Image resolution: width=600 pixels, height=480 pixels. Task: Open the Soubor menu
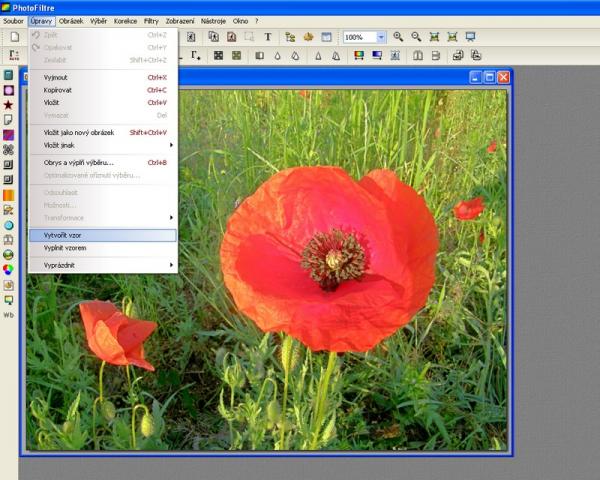point(13,21)
